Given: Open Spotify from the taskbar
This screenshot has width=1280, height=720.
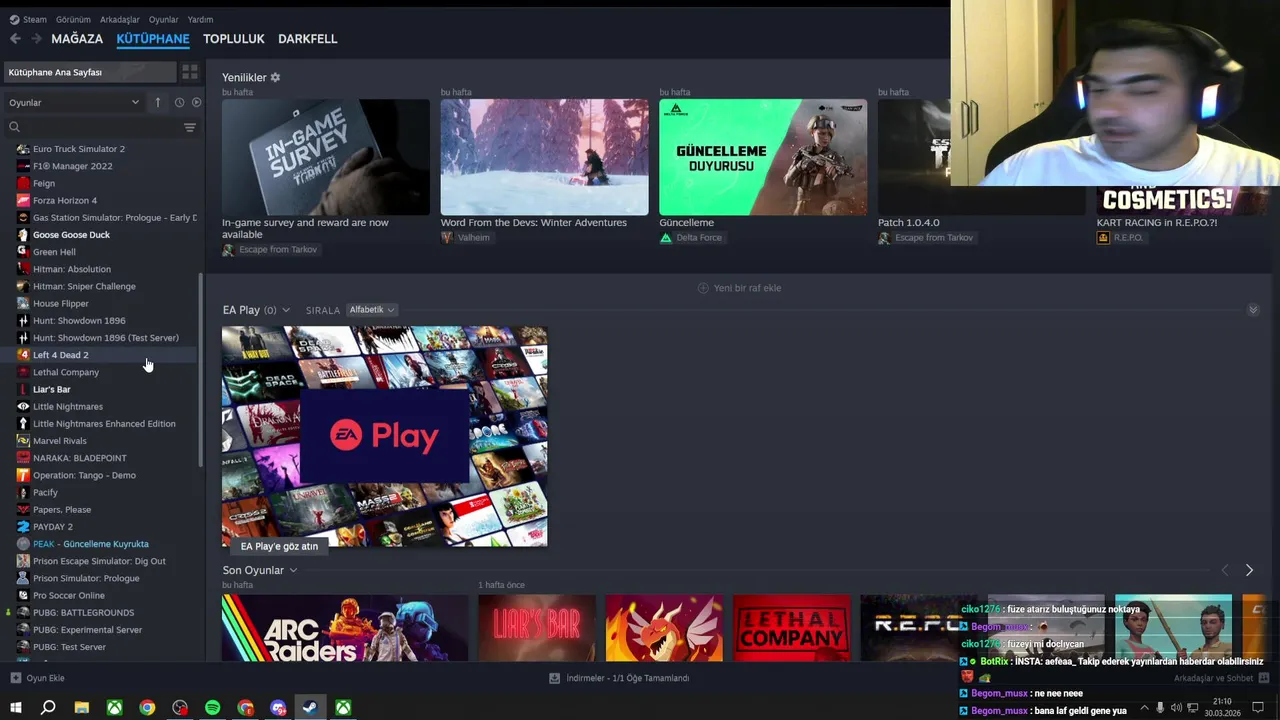Looking at the screenshot, I should click(x=212, y=708).
